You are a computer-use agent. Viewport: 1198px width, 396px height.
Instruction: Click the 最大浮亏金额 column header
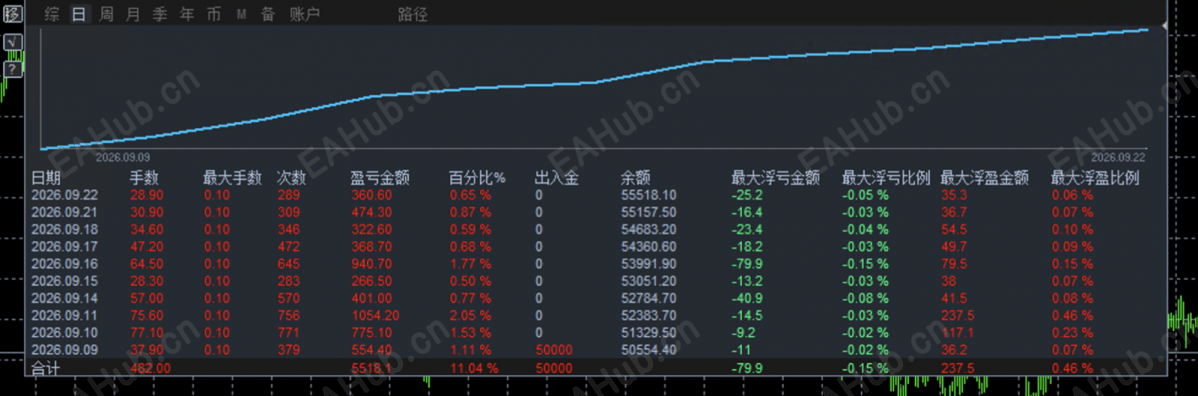coord(775,178)
